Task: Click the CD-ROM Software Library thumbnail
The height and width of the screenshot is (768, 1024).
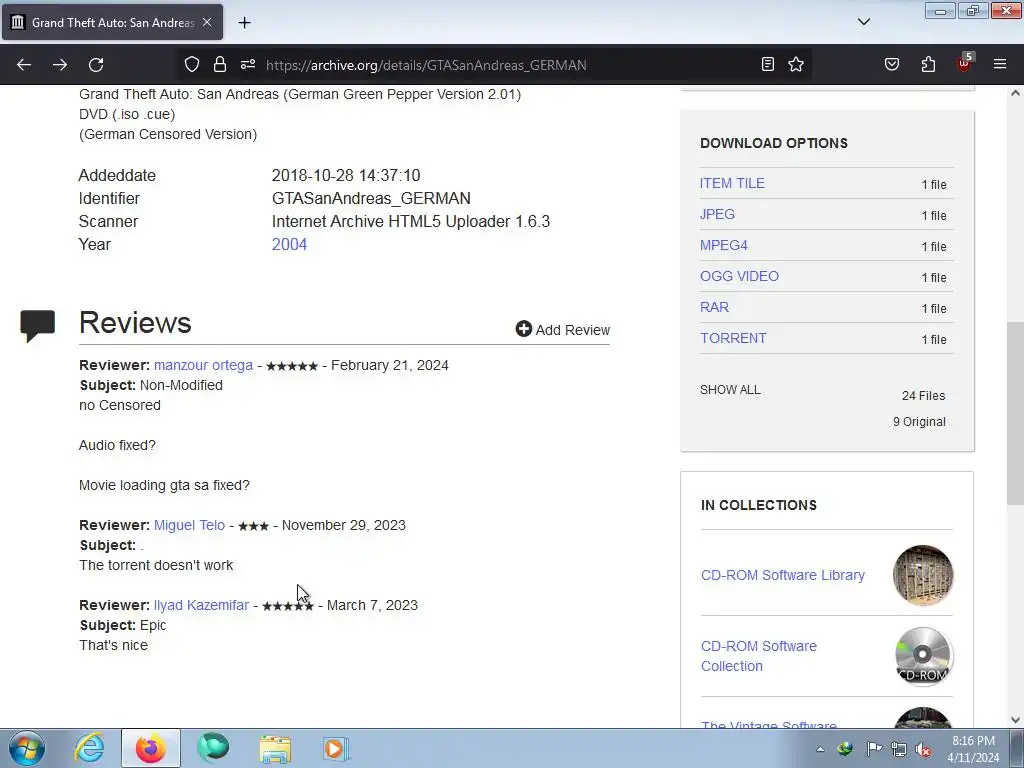Action: (x=923, y=575)
